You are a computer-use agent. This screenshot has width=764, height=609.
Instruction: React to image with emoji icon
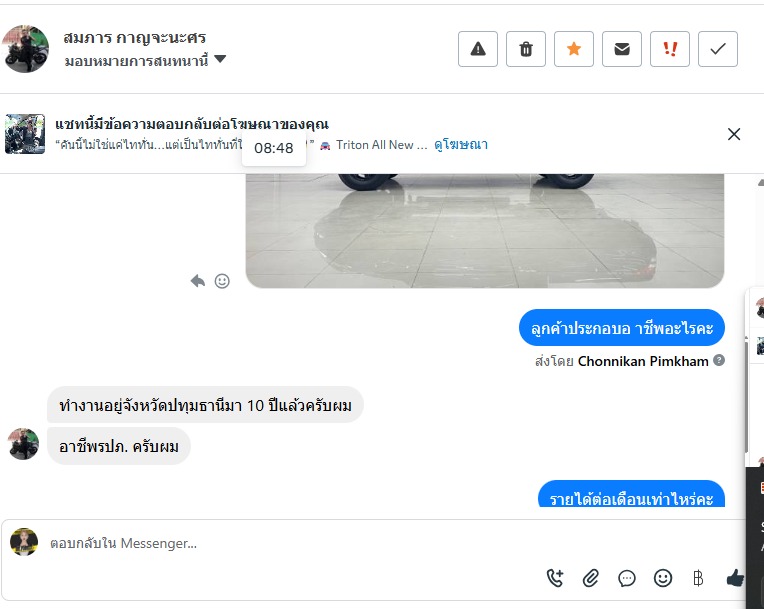222,281
